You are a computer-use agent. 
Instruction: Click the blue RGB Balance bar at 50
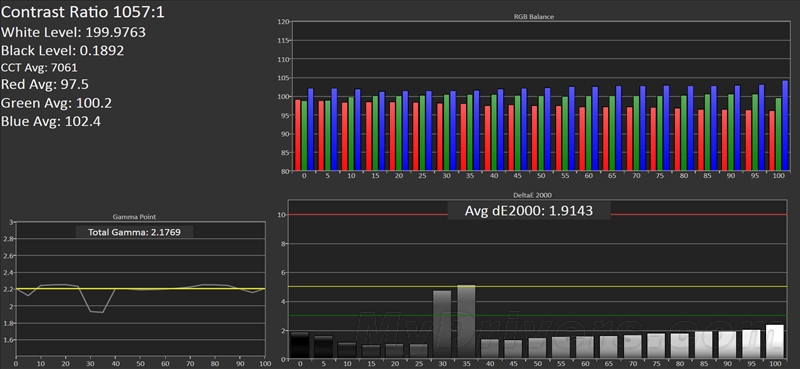pos(548,129)
